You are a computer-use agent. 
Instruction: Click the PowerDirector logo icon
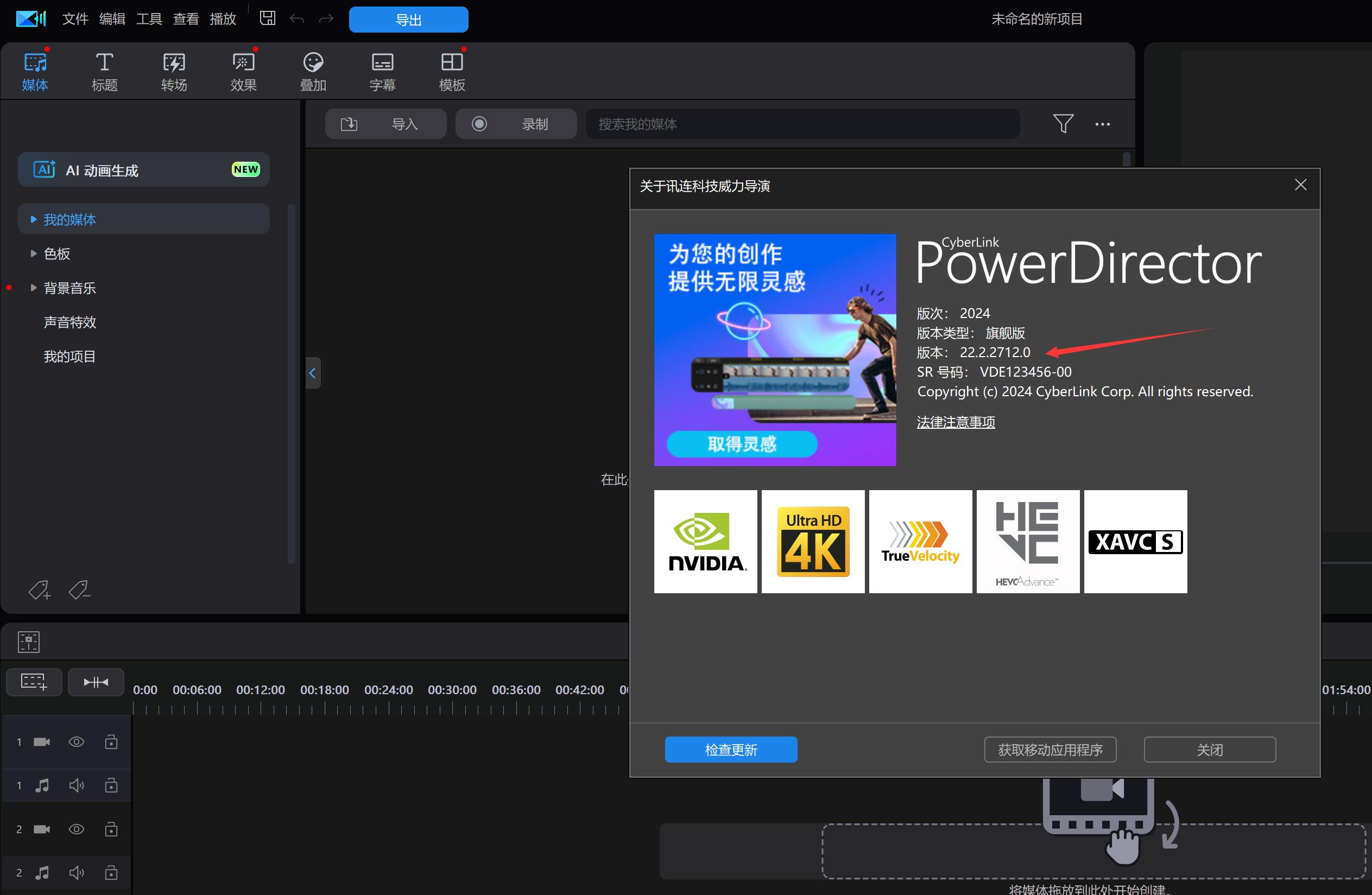[31, 19]
